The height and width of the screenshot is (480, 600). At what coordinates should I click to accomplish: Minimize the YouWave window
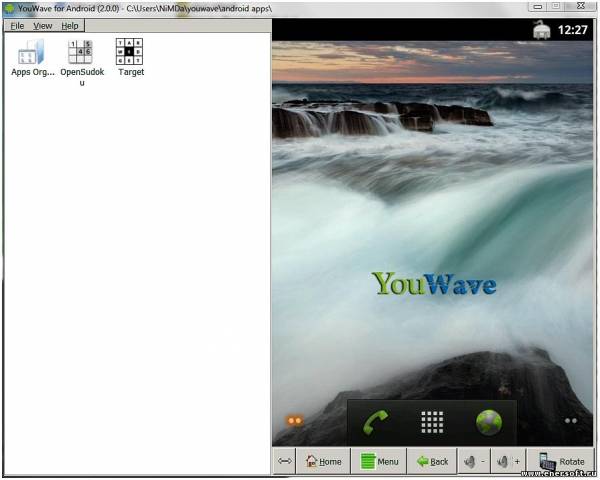tap(538, 6)
